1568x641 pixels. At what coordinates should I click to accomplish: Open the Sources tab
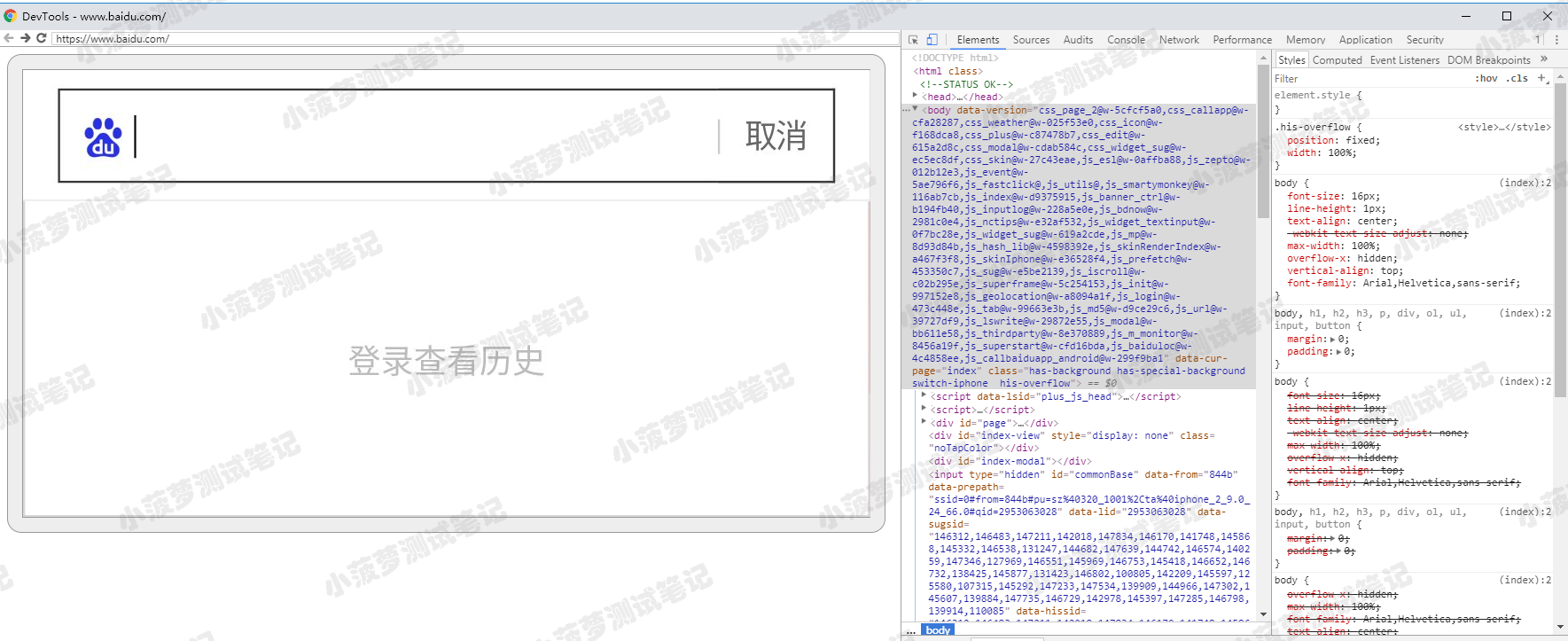[1031, 40]
